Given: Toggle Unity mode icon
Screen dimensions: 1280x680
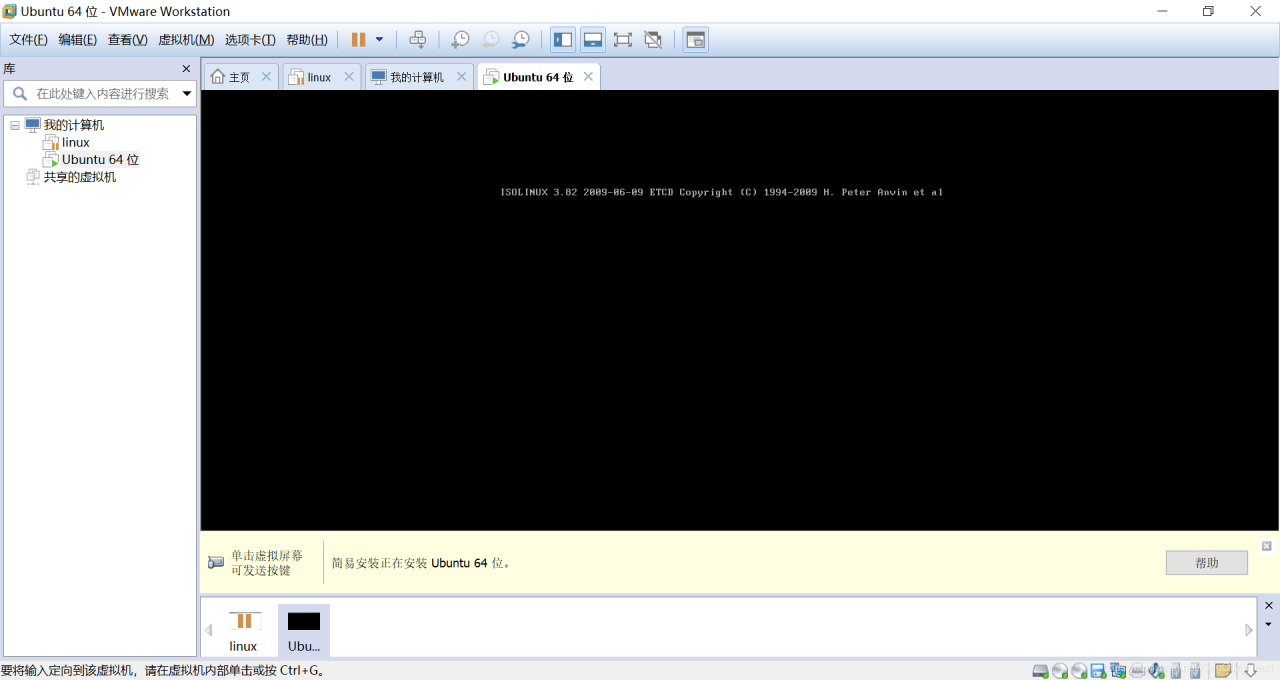Looking at the screenshot, I should [653, 40].
